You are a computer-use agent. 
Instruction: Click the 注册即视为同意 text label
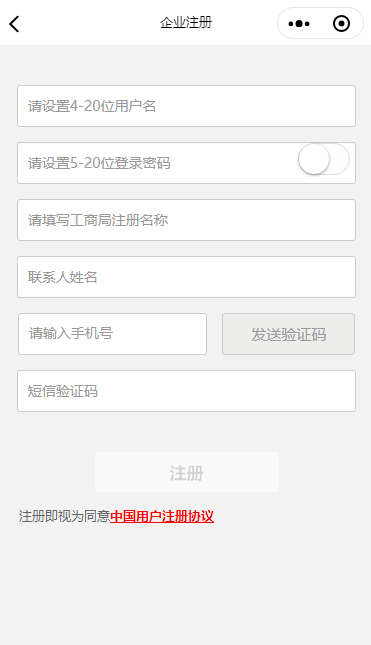pyautogui.click(x=64, y=516)
